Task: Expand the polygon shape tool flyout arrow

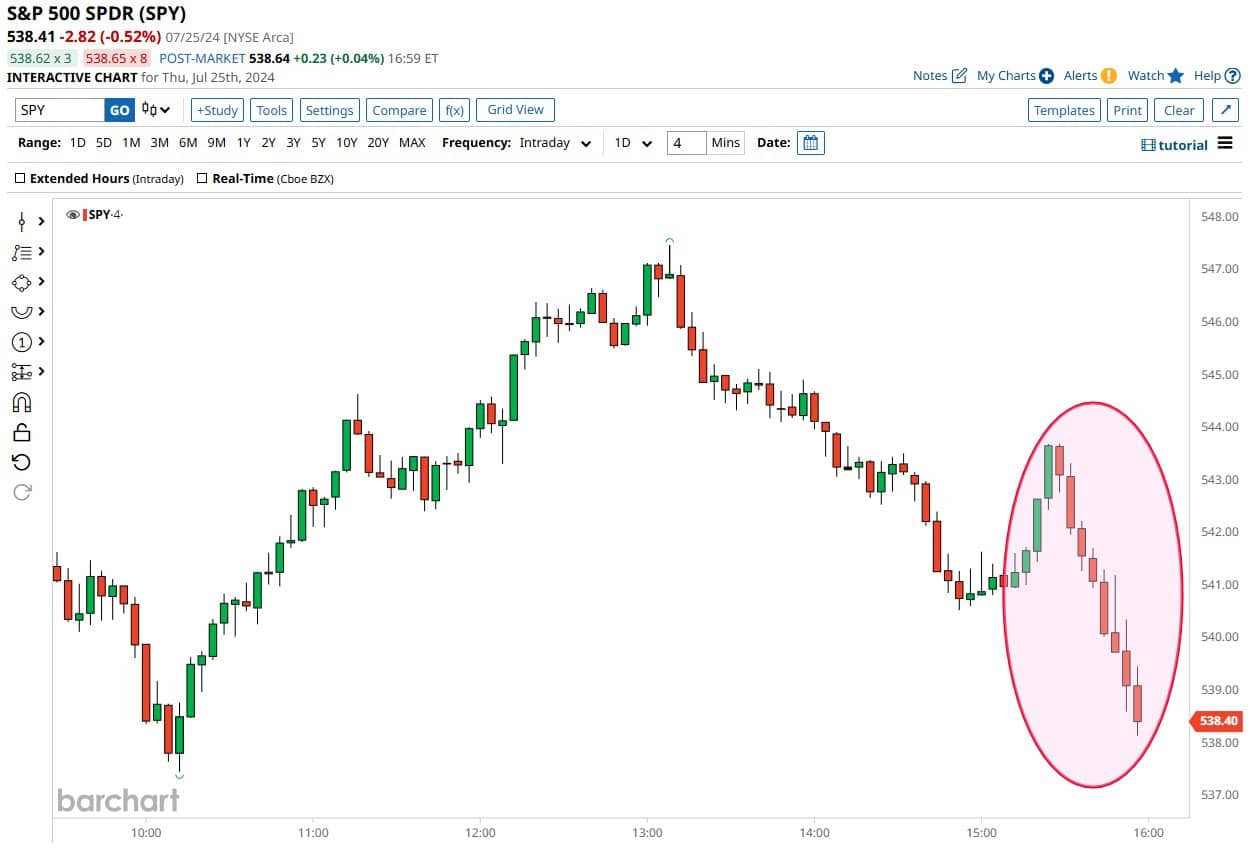Action: click(x=41, y=282)
